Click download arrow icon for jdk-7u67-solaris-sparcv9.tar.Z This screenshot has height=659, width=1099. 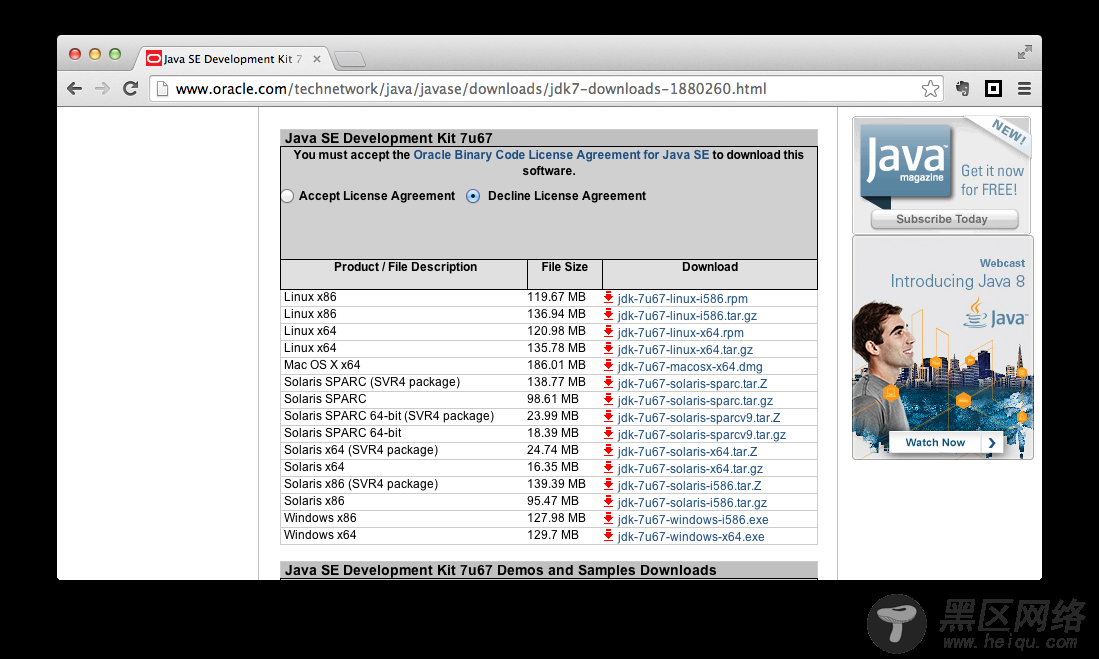(x=608, y=416)
